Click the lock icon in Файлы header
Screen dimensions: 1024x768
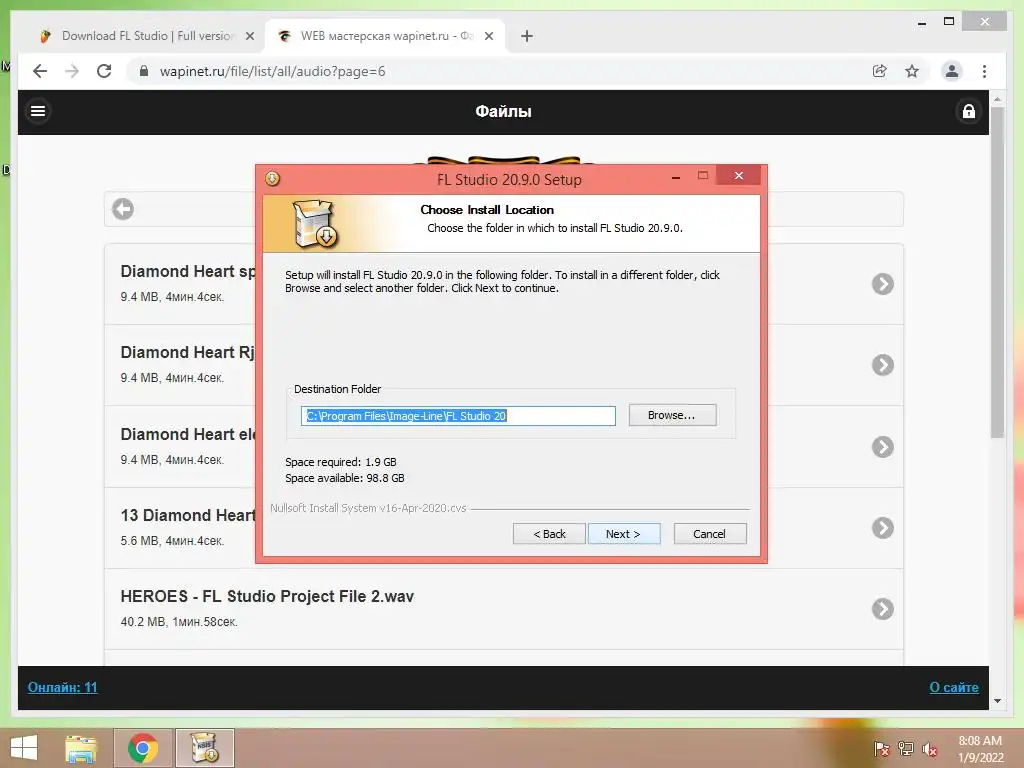[x=968, y=111]
